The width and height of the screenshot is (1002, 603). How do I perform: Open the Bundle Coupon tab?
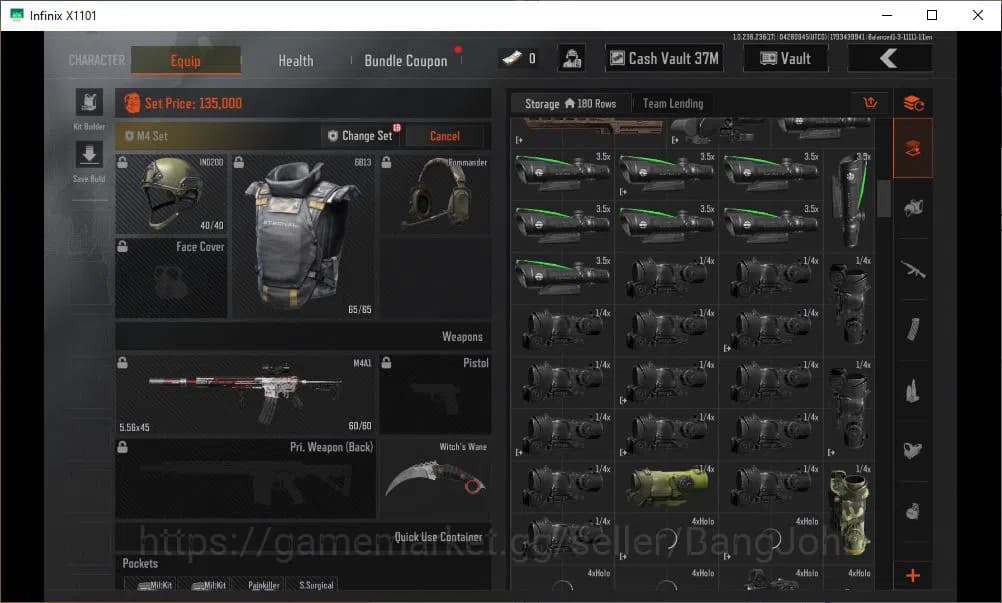(405, 61)
